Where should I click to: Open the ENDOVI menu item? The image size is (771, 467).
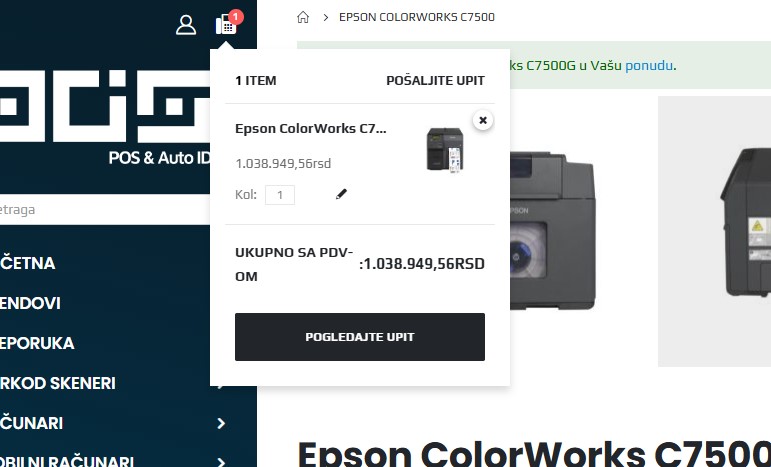point(30,303)
